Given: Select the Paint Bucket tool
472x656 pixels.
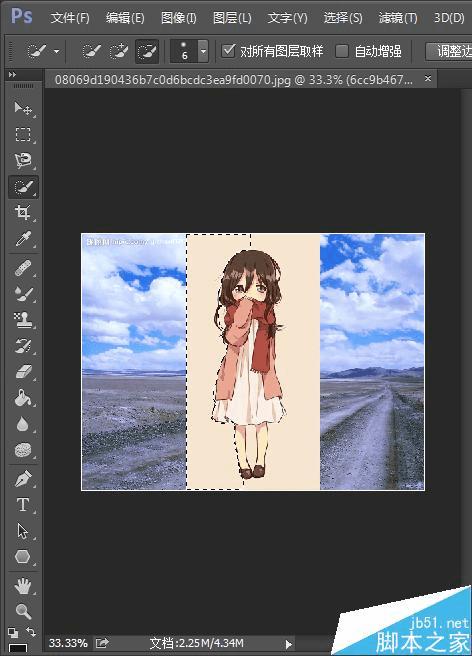Looking at the screenshot, I should [23, 398].
